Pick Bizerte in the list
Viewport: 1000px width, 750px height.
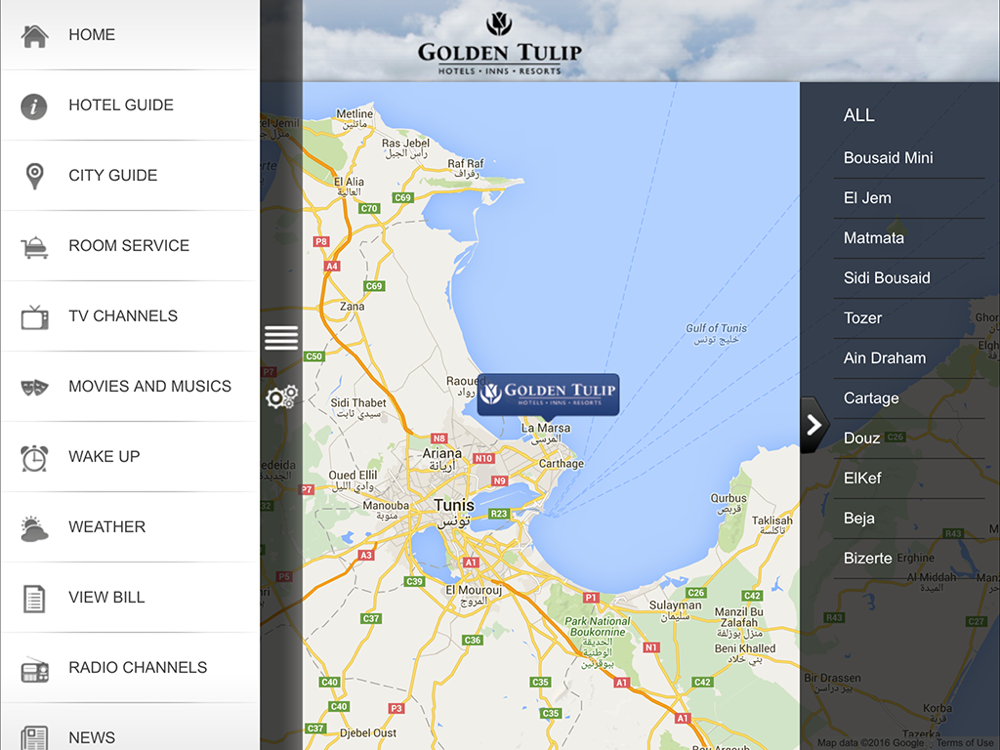point(909,559)
